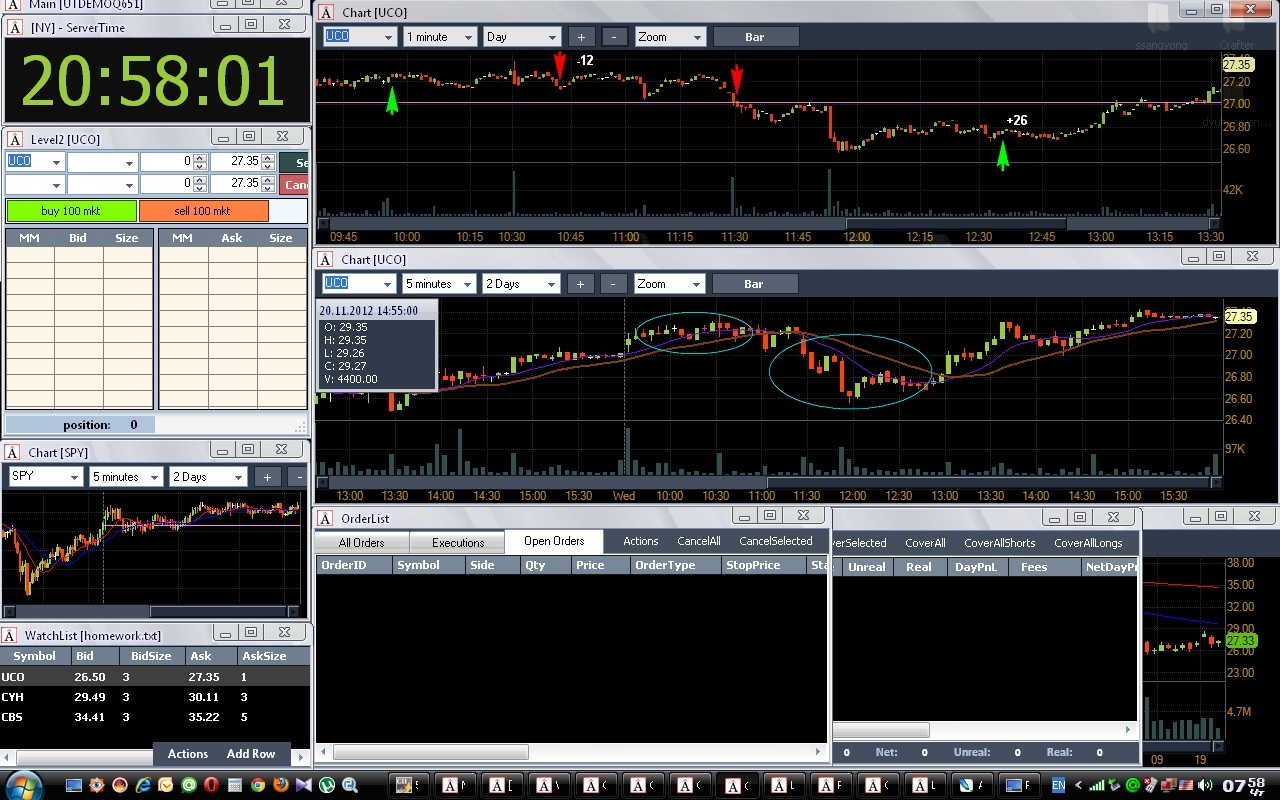Click CancelAll in the OrderList
This screenshot has width=1280, height=800.
[x=699, y=541]
